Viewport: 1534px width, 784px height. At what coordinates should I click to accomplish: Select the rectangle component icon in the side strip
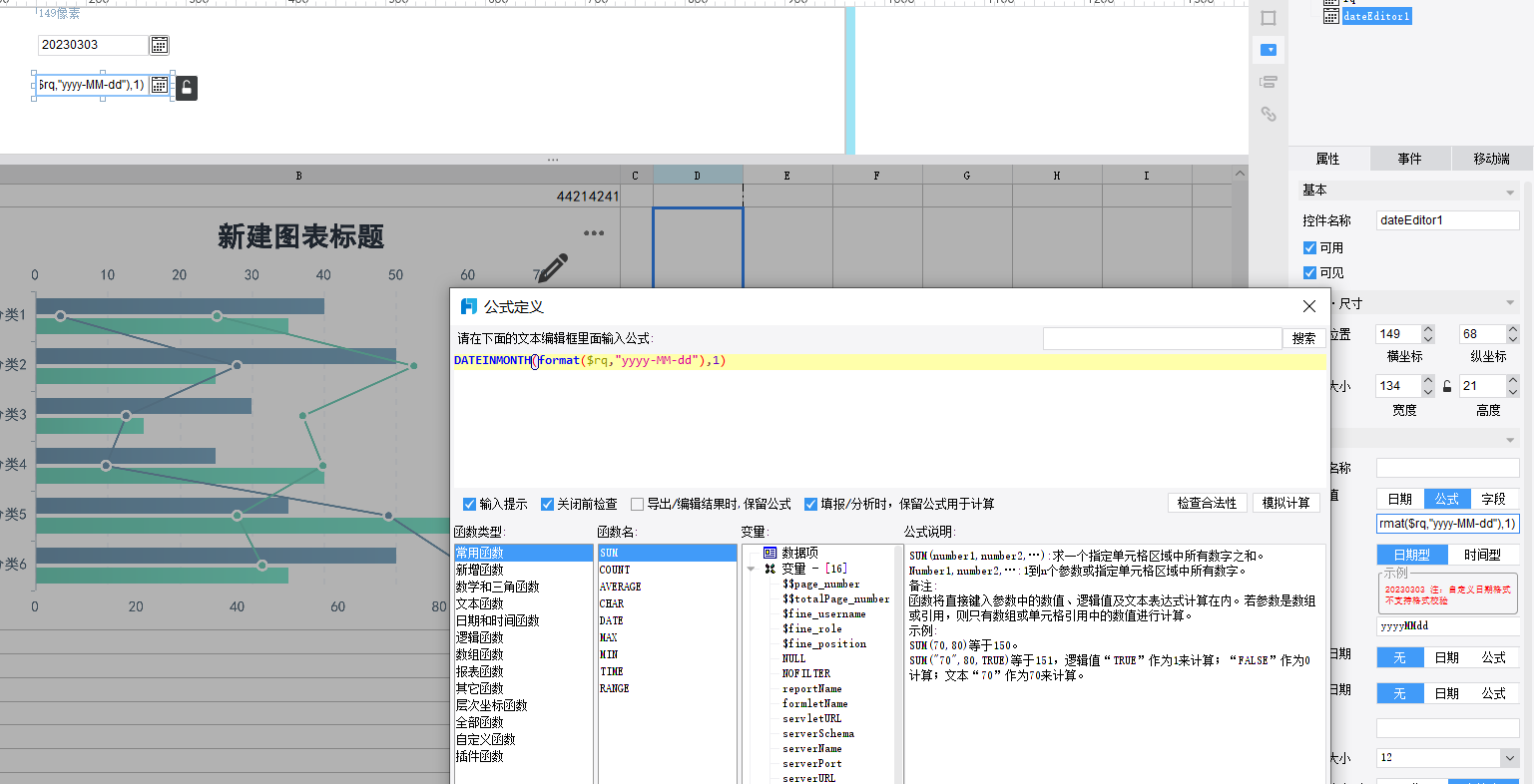(x=1269, y=18)
